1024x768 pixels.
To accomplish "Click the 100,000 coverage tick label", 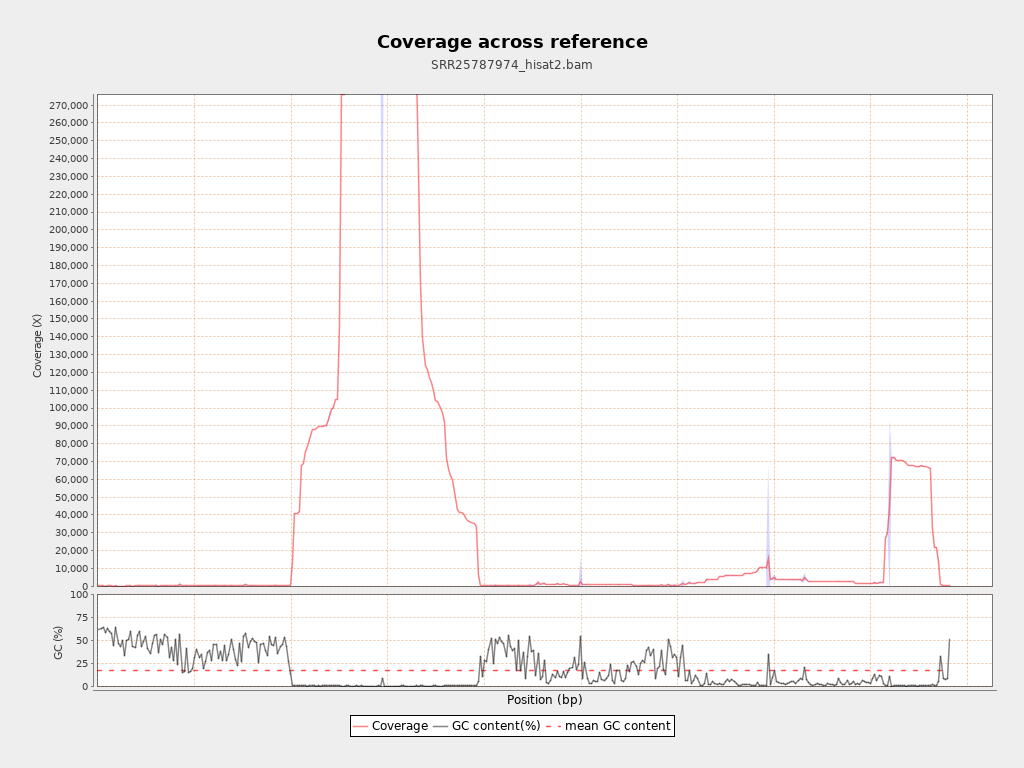I will point(64,408).
